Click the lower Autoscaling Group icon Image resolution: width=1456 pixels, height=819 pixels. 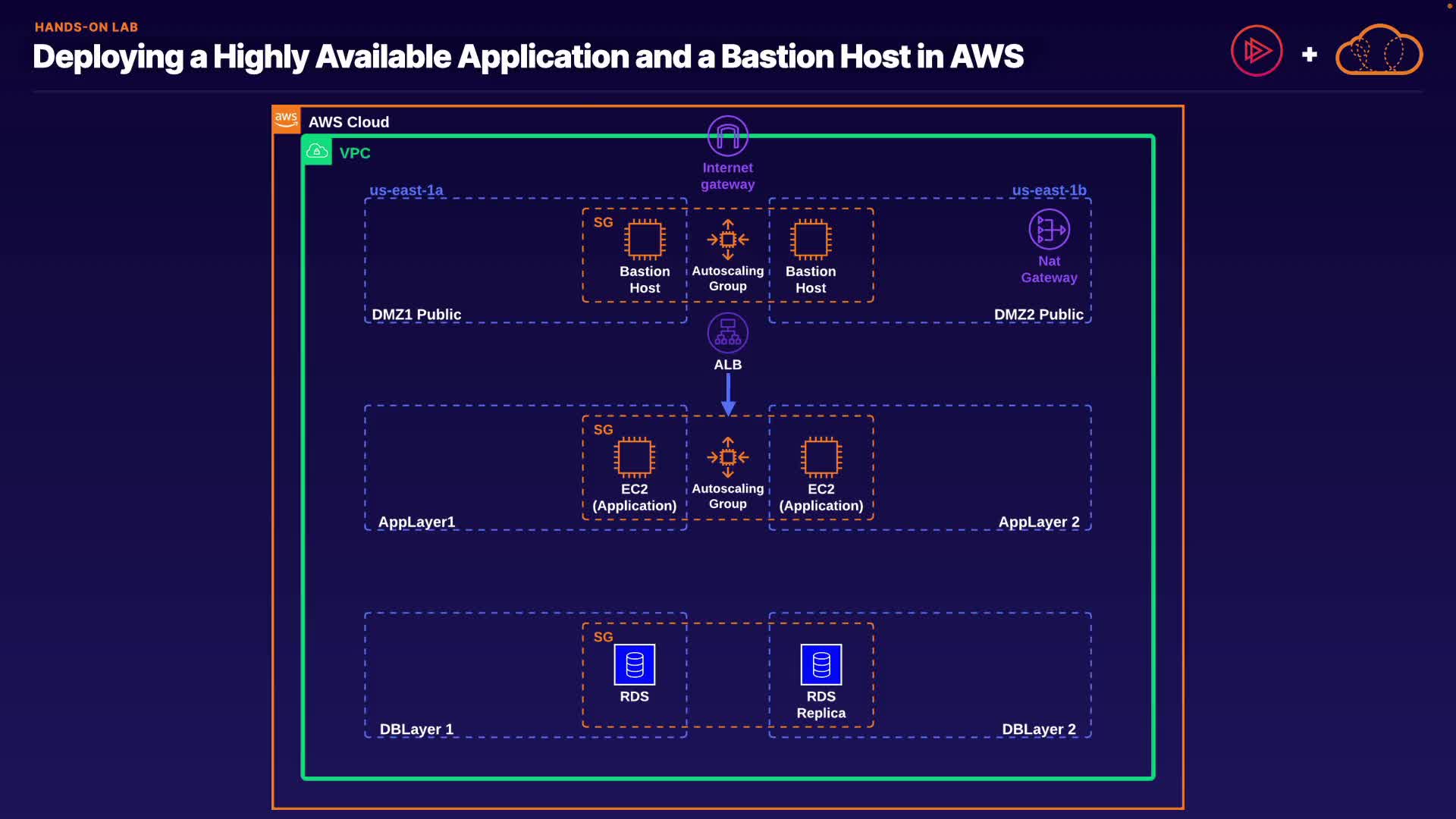(x=727, y=457)
